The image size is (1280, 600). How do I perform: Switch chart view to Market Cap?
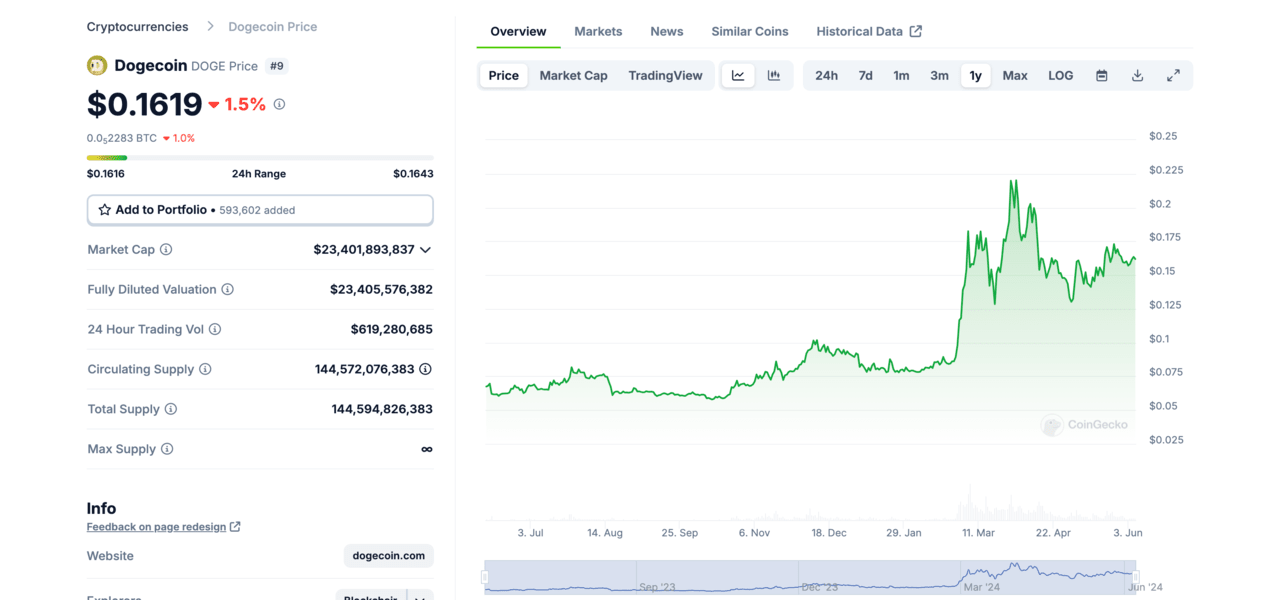(573, 76)
